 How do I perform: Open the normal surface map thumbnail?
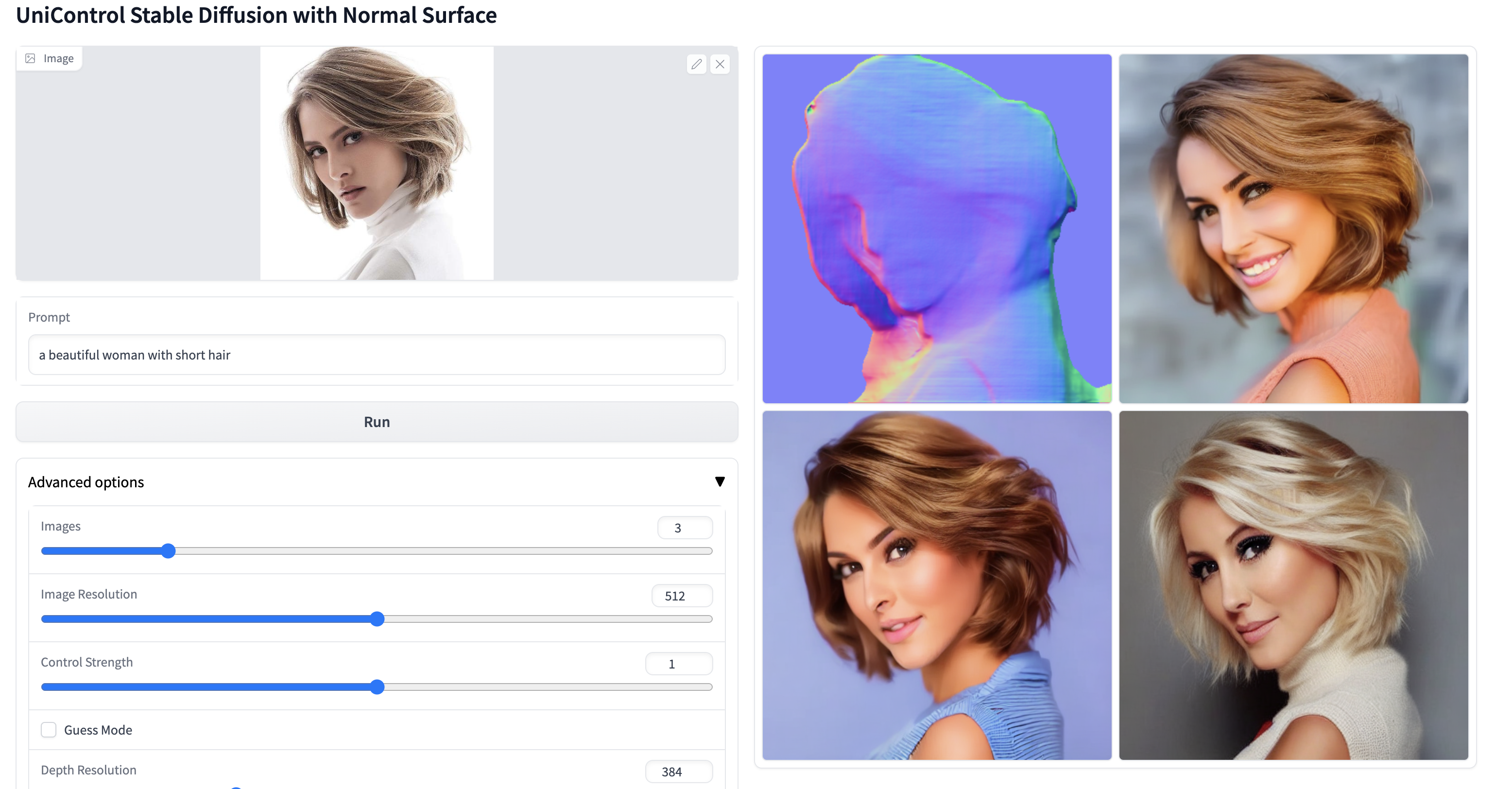point(937,229)
